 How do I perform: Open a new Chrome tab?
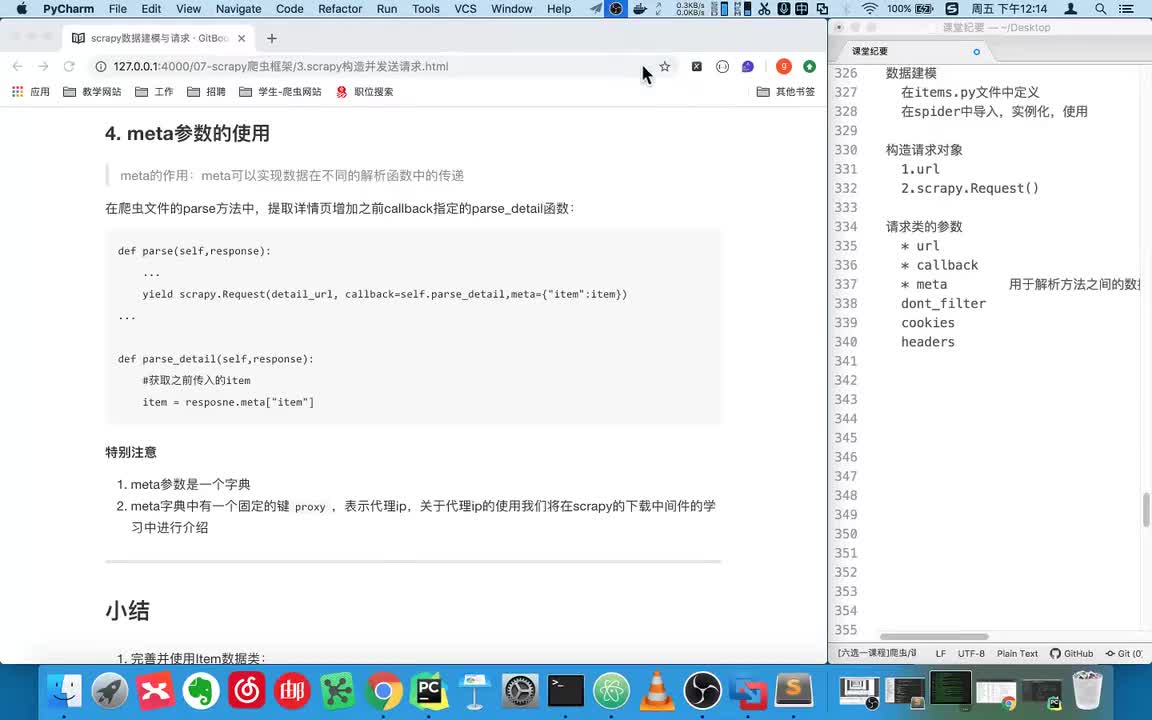[272, 38]
